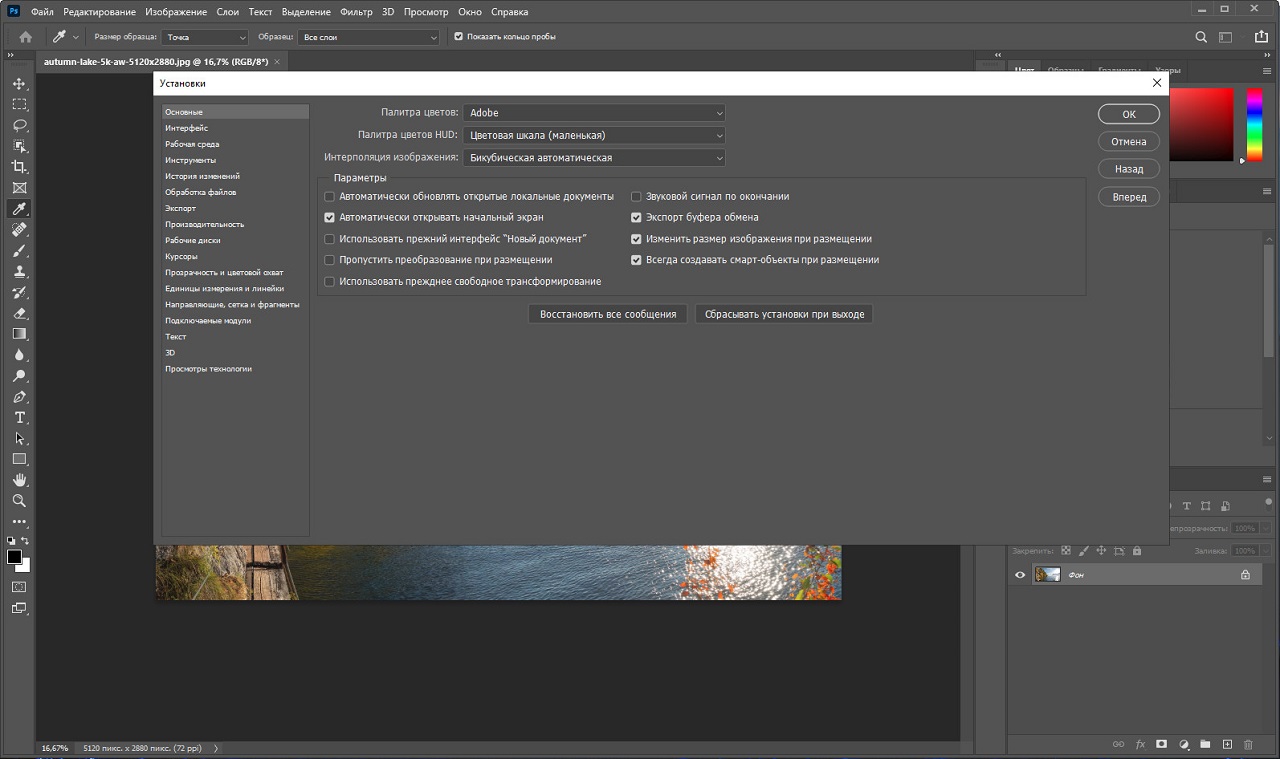Click the foreground color swatch

(x=14, y=557)
